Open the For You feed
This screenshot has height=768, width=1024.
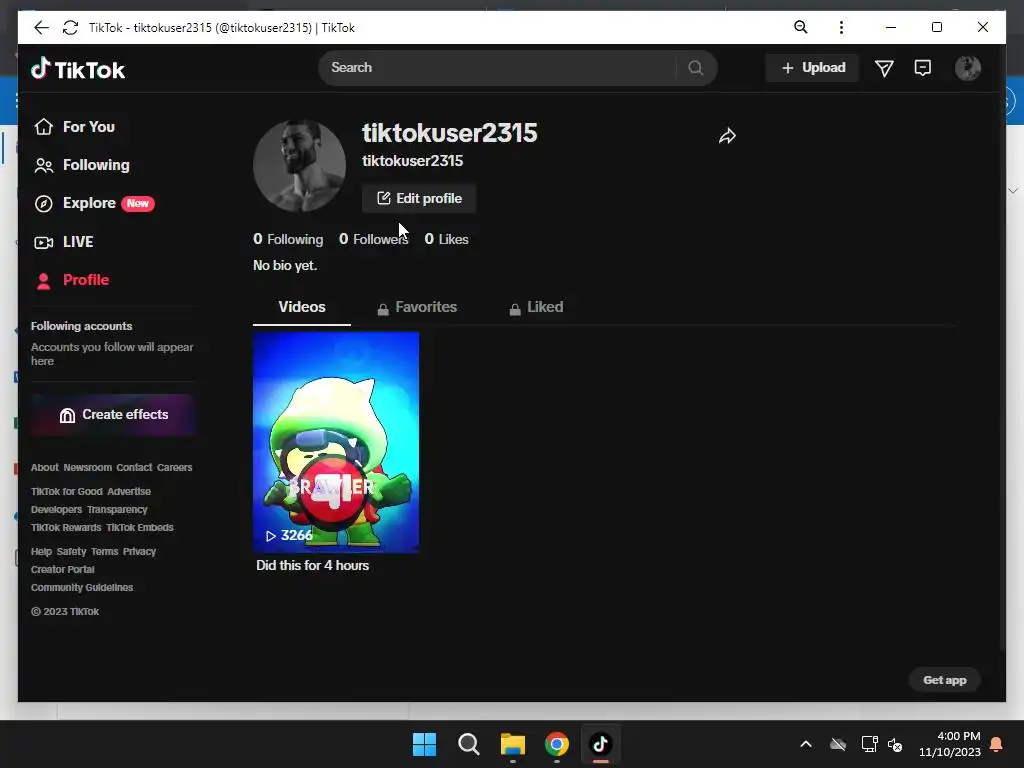[75, 127]
